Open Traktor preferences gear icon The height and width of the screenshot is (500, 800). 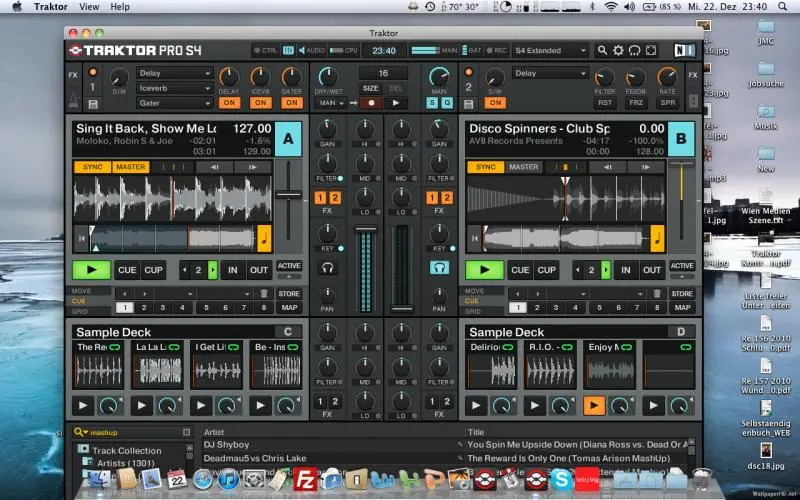619,50
